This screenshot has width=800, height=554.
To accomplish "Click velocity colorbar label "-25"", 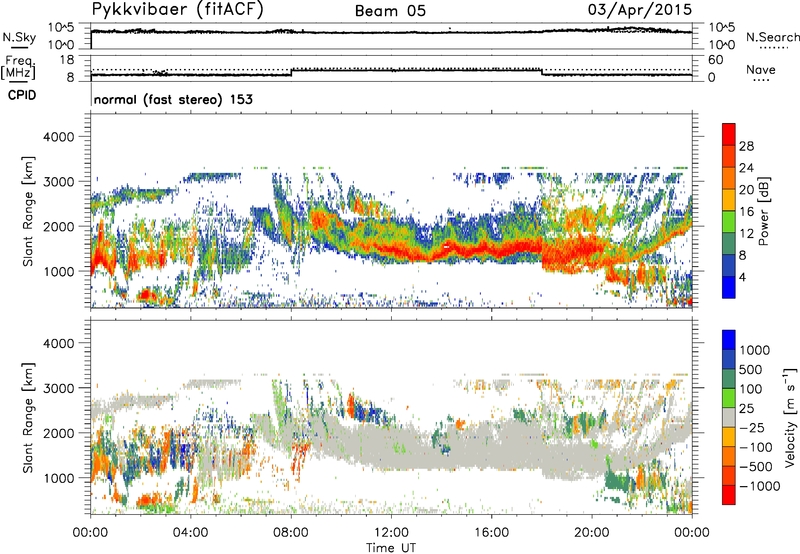I will (x=750, y=428).
